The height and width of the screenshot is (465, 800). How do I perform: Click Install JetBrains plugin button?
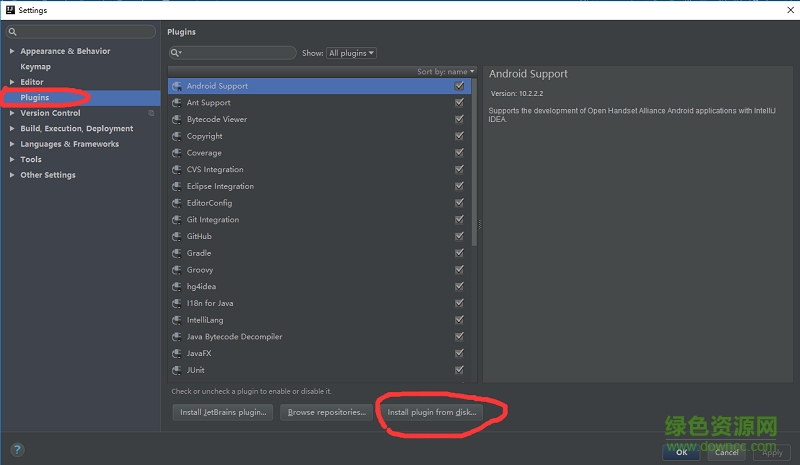(x=223, y=412)
